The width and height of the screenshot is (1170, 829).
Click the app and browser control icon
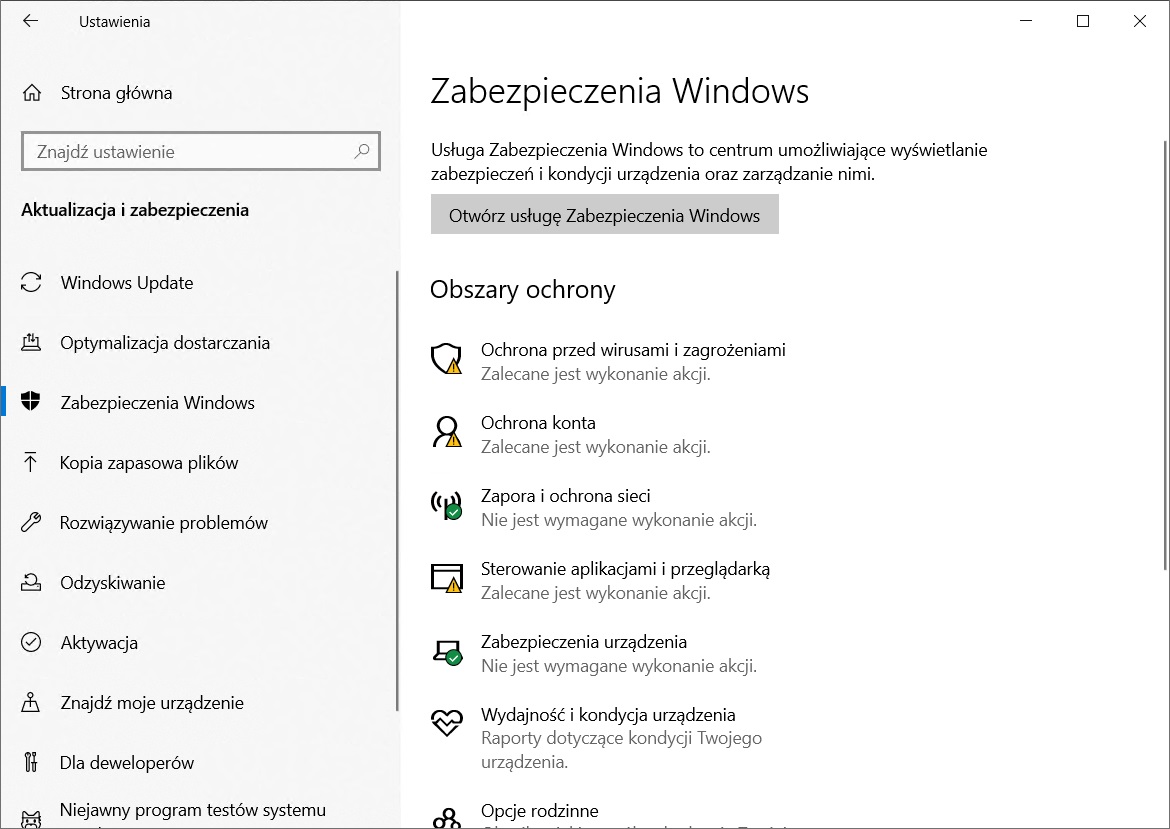(x=446, y=577)
